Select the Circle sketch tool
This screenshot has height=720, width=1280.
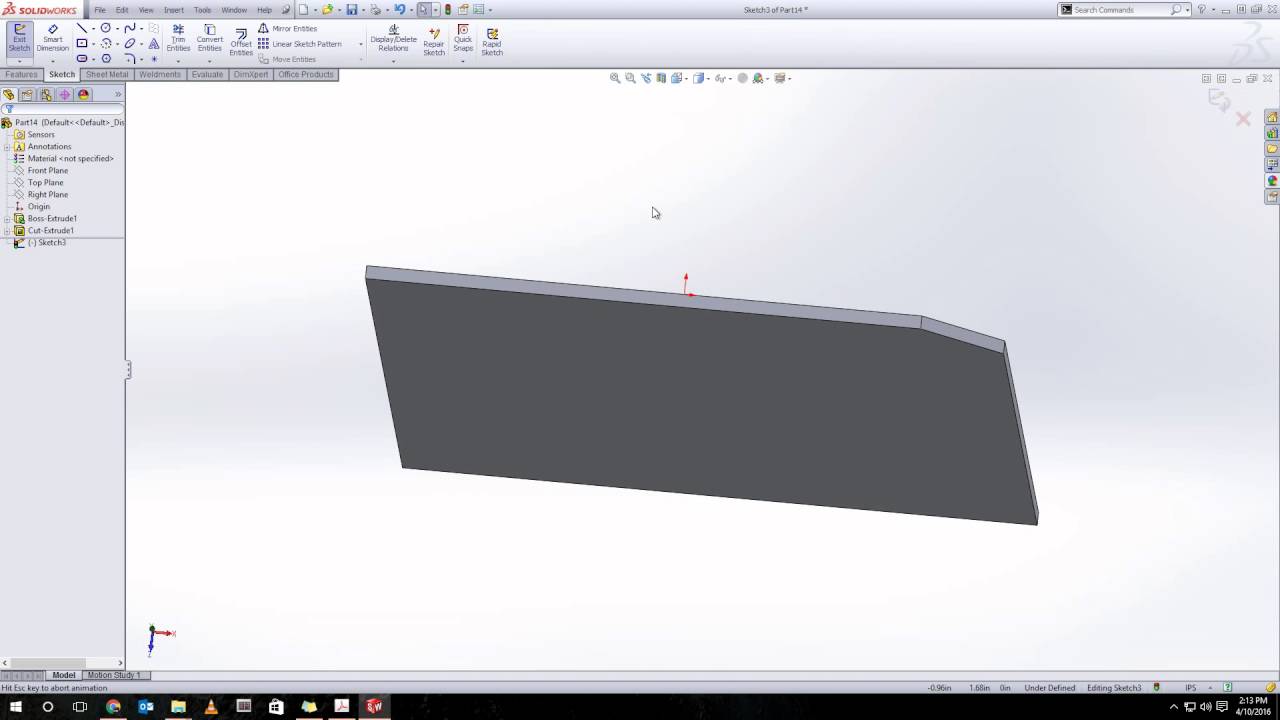(106, 28)
